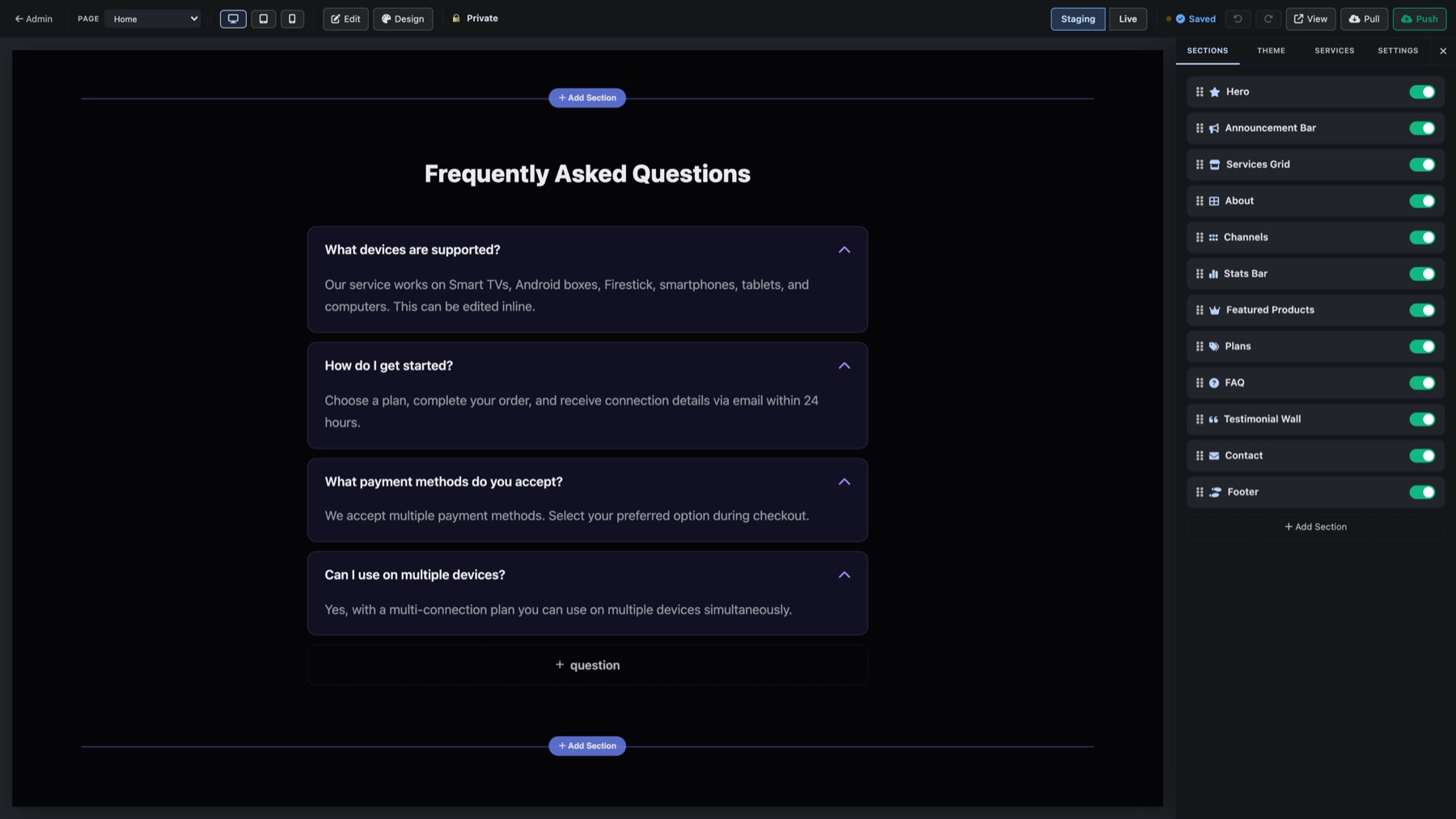Collapse "What devices are supported?" chevron

pyautogui.click(x=844, y=250)
